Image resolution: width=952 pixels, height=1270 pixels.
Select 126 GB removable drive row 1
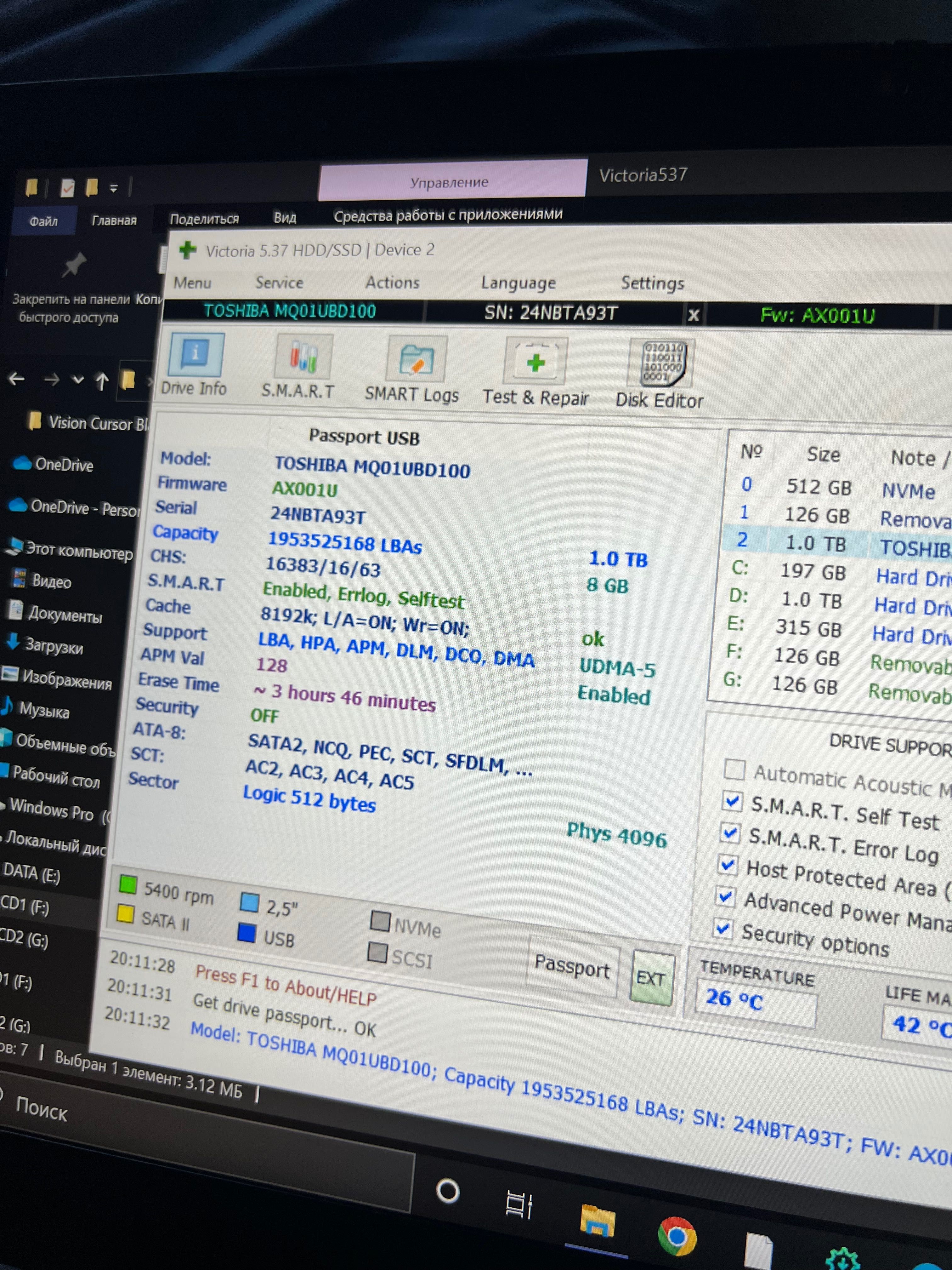[x=838, y=516]
